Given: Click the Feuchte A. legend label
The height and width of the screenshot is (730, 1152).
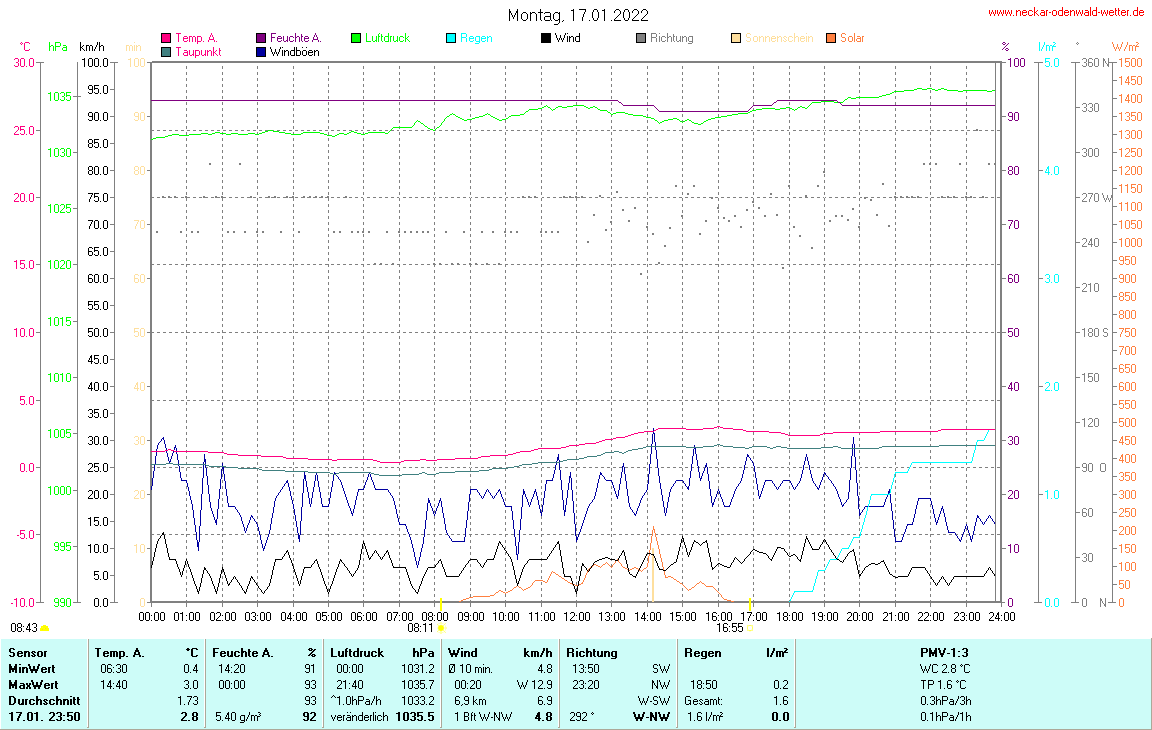Looking at the screenshot, I should pyautogui.click(x=295, y=38).
